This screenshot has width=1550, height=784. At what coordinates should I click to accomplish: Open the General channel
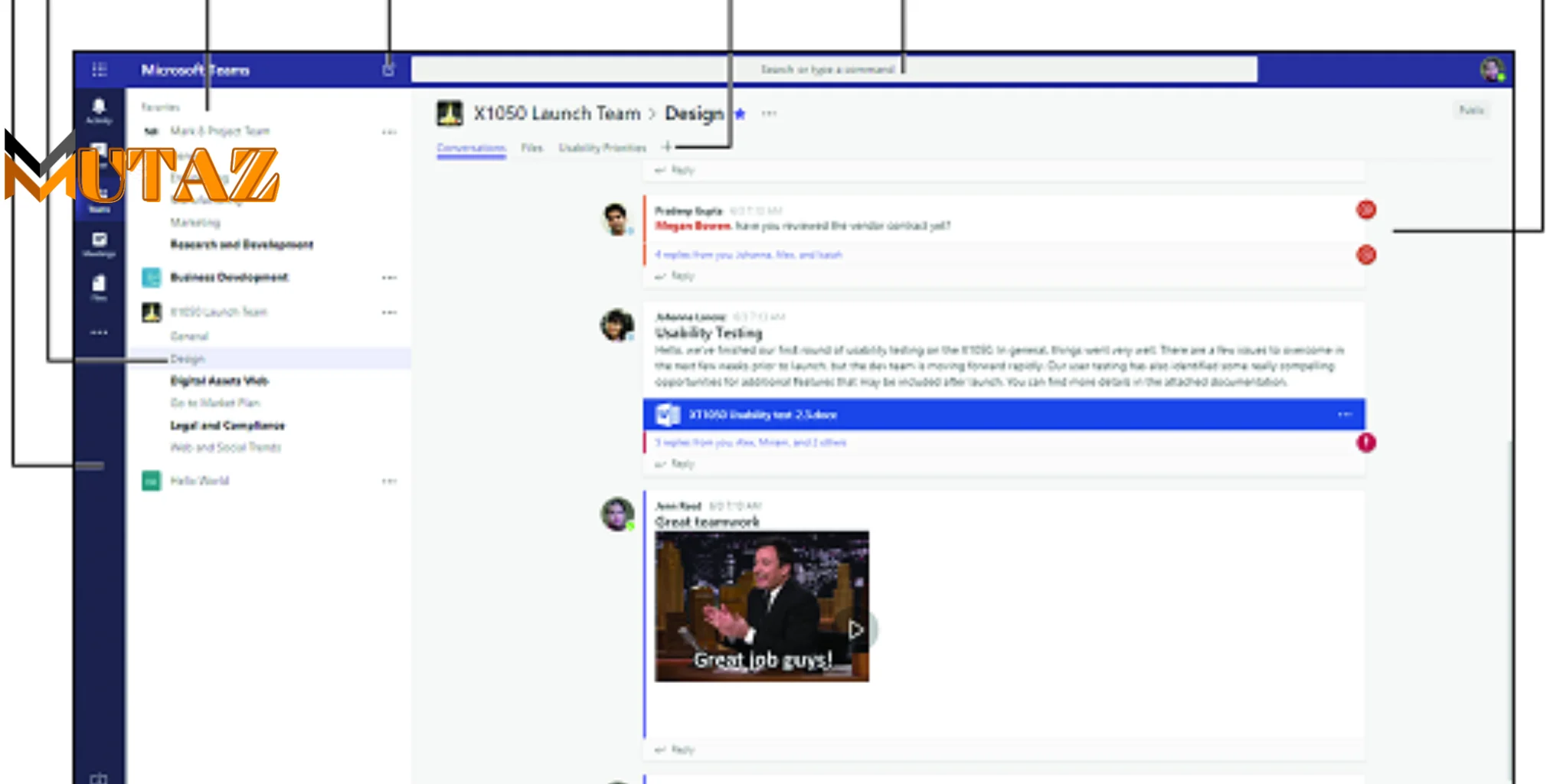[189, 336]
